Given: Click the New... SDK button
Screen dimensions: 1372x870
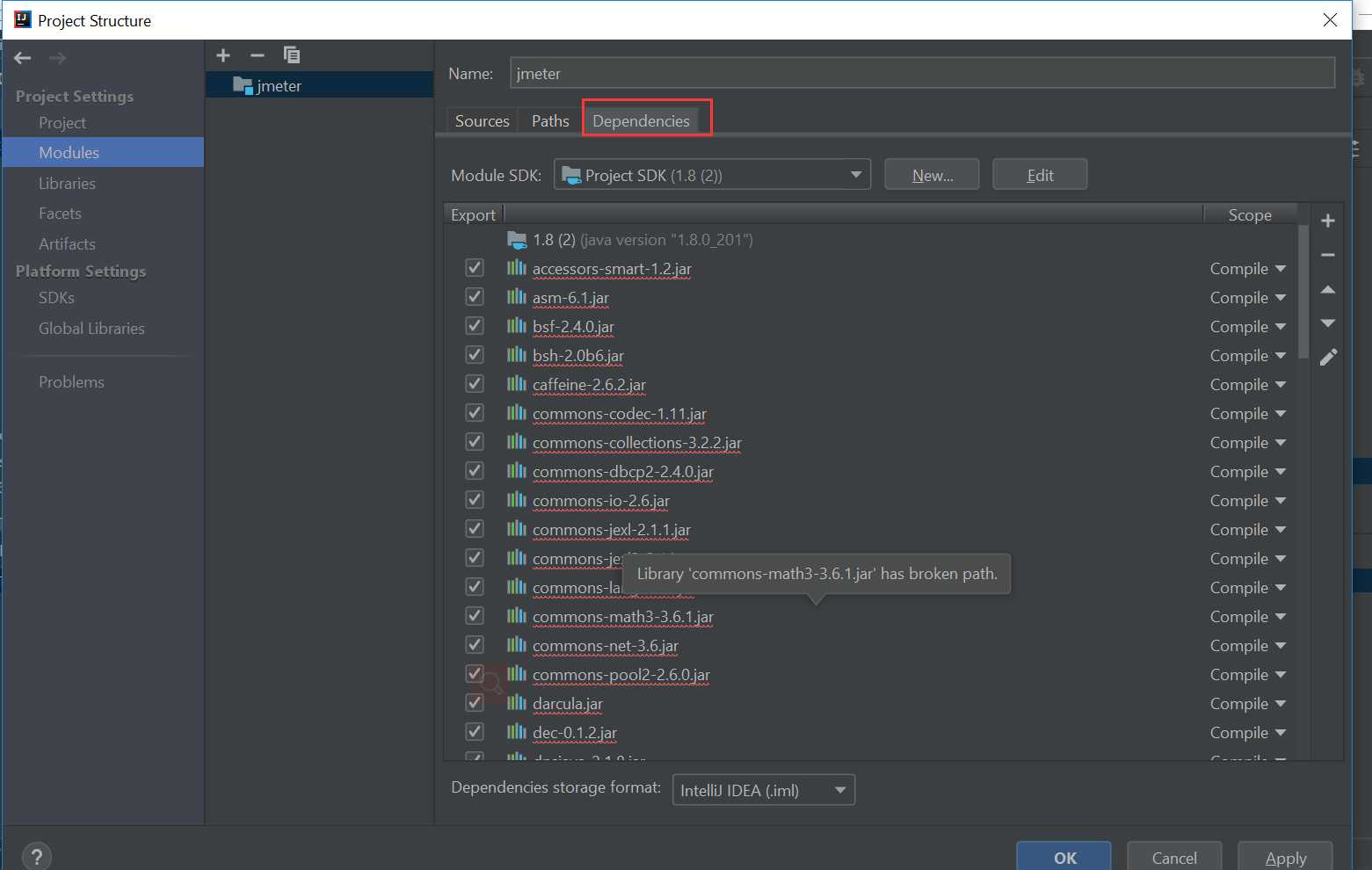Looking at the screenshot, I should click(932, 175).
